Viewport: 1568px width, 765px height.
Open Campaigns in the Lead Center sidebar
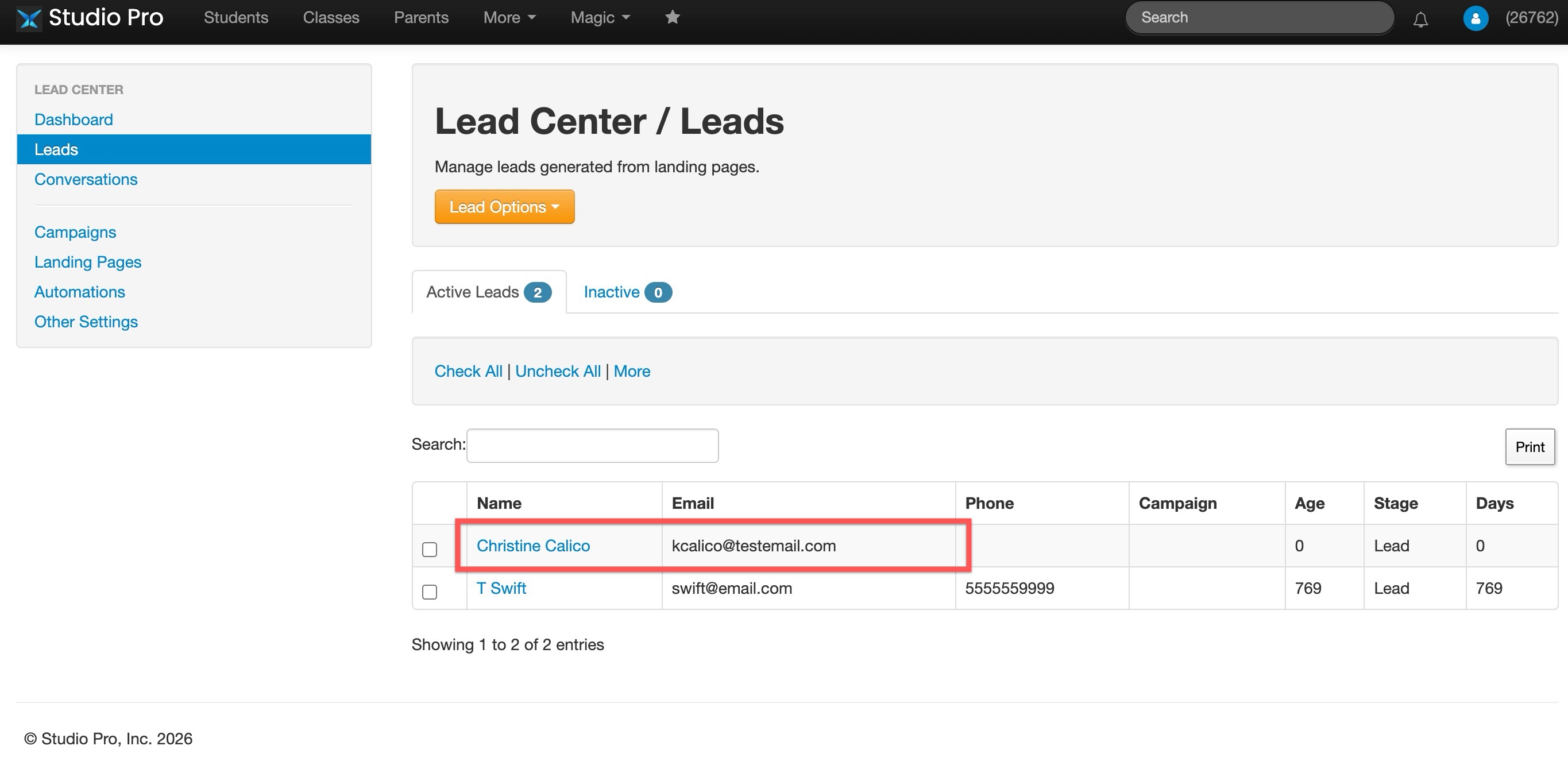(x=75, y=232)
